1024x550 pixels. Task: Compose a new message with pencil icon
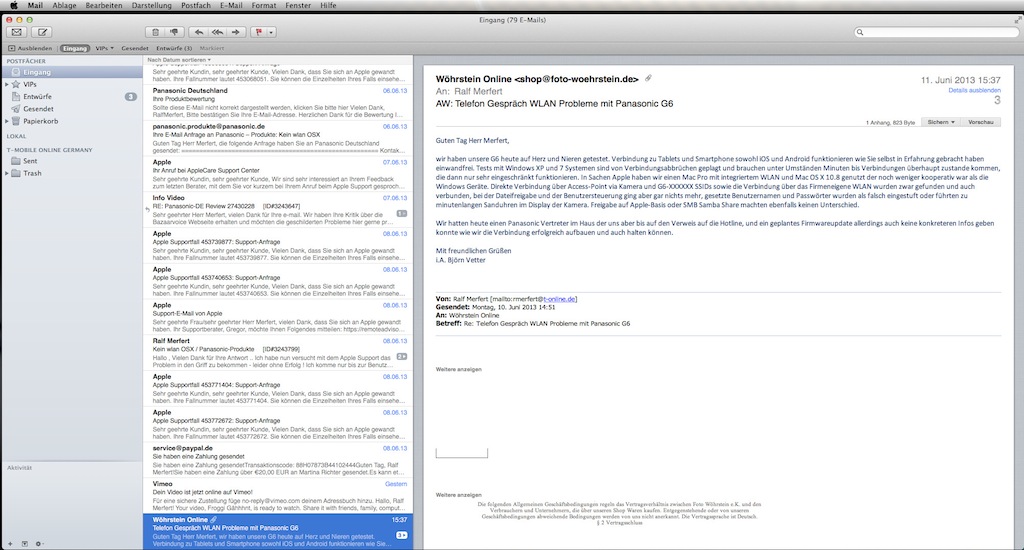pyautogui.click(x=42, y=32)
